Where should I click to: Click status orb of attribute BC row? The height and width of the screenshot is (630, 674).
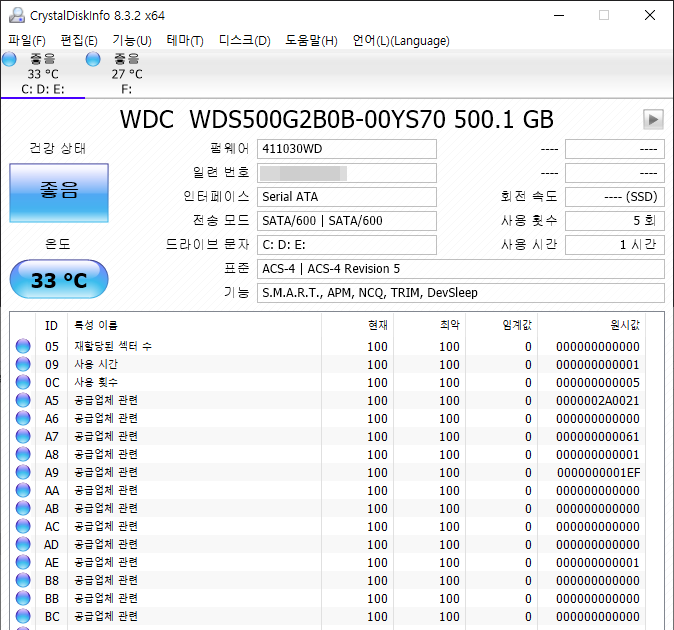pyautogui.click(x=23, y=616)
